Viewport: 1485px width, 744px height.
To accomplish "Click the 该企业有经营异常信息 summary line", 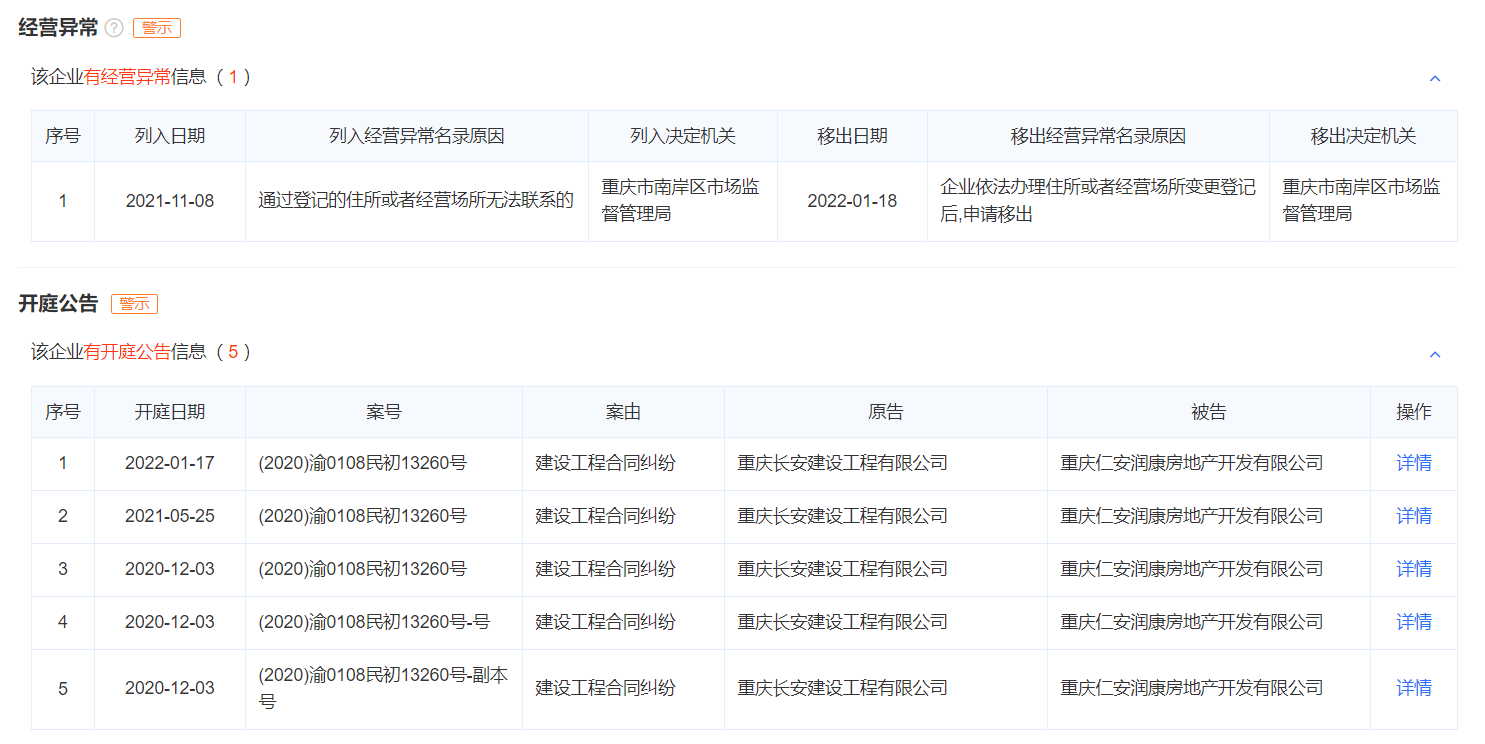I will (140, 77).
